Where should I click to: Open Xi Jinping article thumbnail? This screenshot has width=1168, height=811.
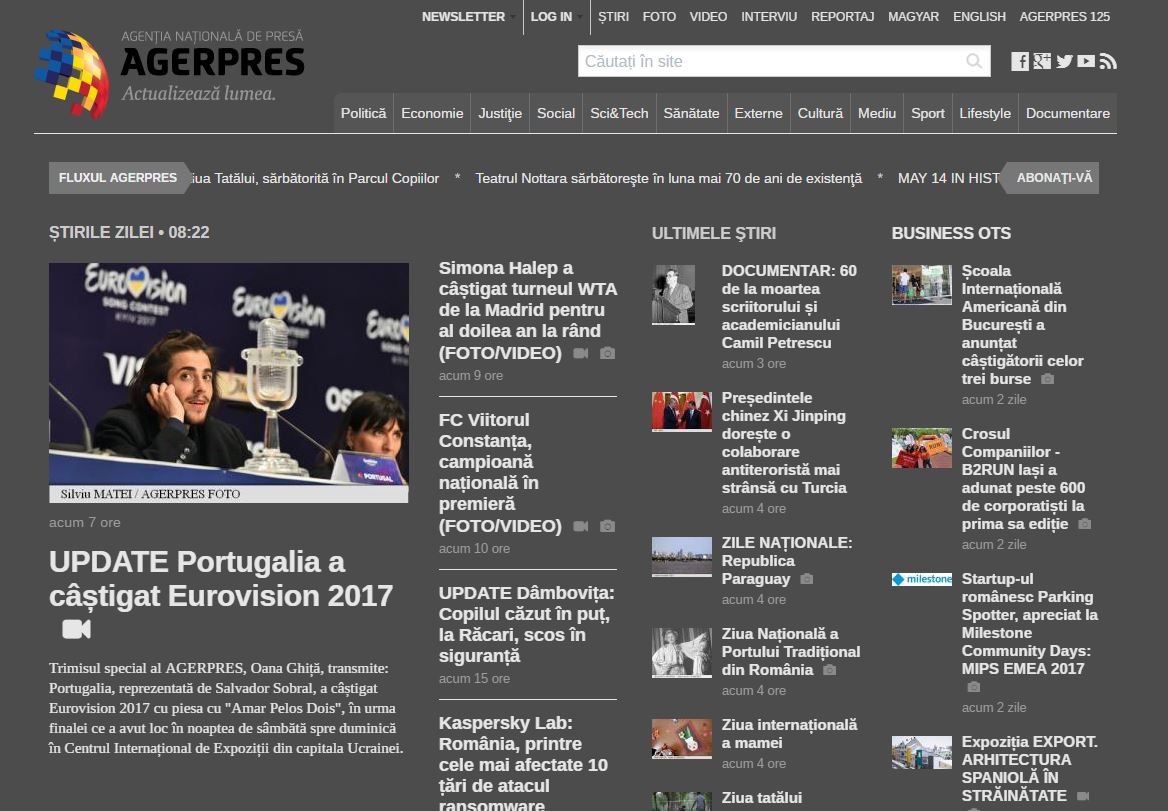coord(682,412)
